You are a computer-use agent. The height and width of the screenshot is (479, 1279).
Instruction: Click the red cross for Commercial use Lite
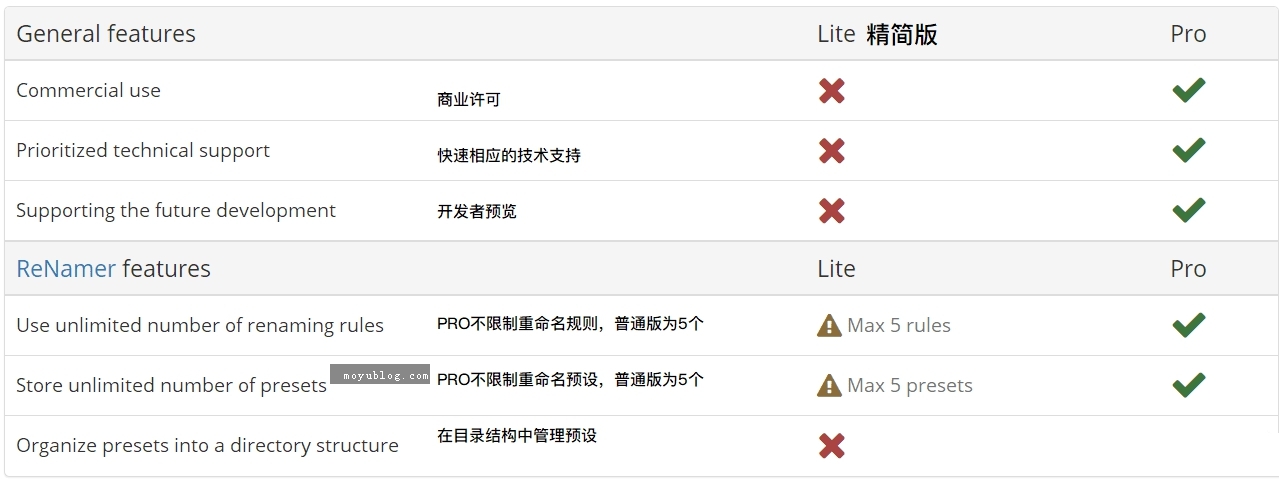[x=831, y=91]
